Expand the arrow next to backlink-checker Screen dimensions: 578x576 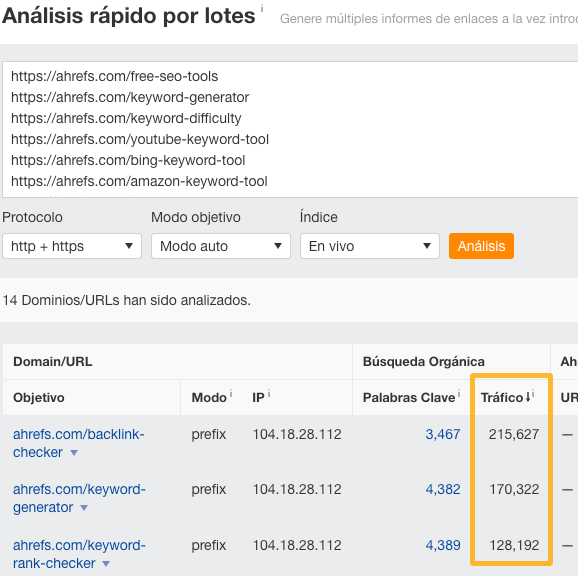pos(74,453)
